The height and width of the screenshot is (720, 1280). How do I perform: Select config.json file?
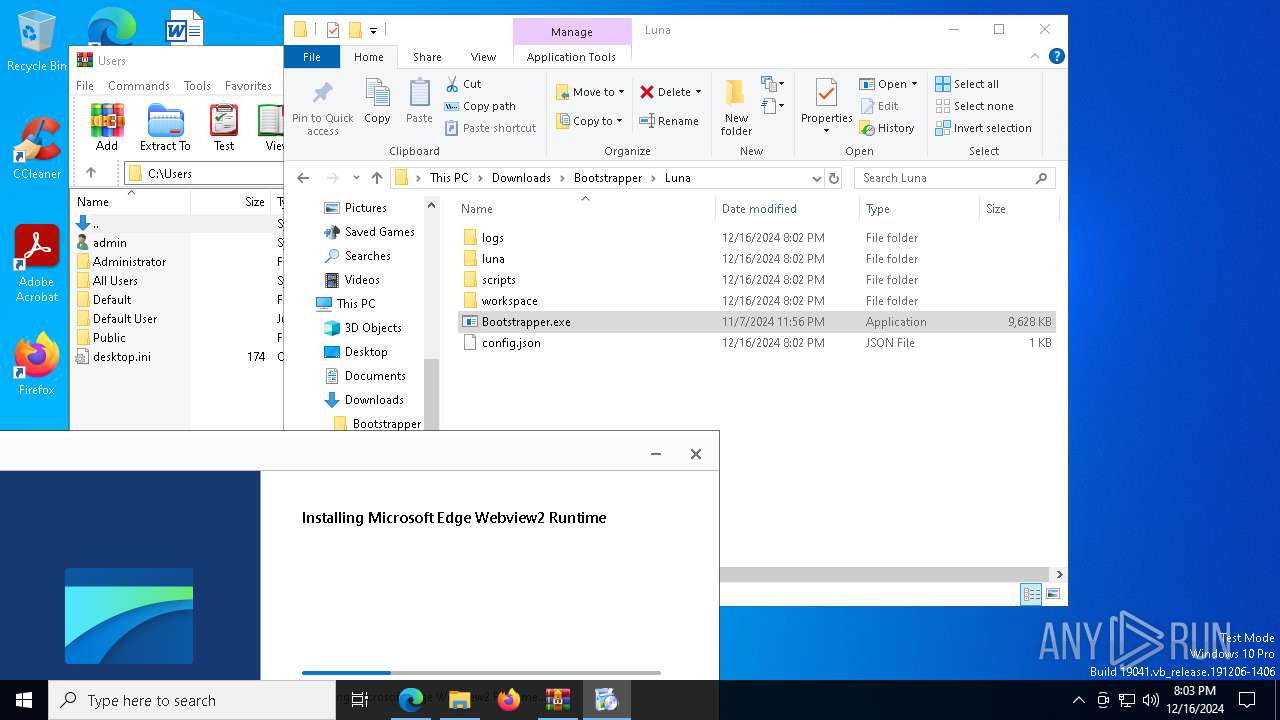pos(757,343)
